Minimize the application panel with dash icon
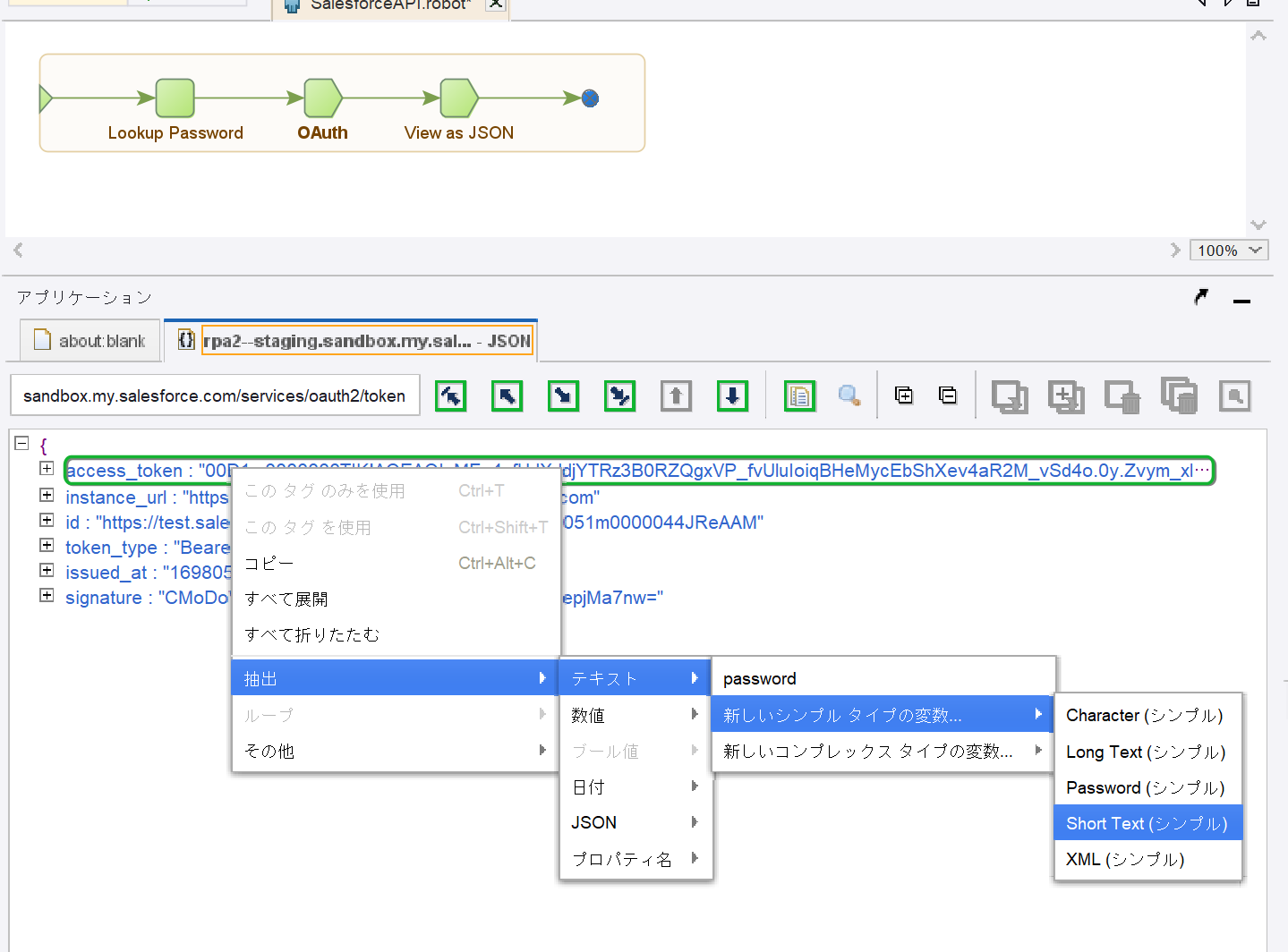The height and width of the screenshot is (952, 1288). 1241,302
